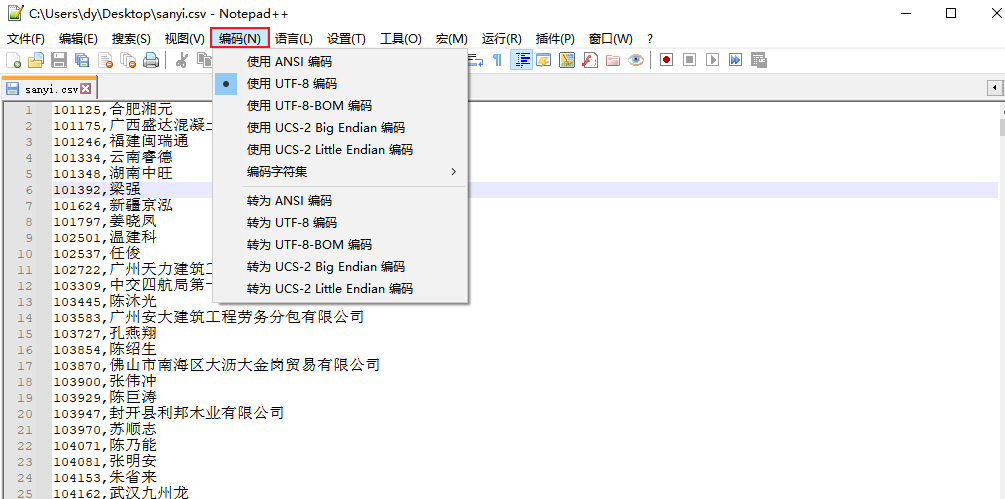The height and width of the screenshot is (499, 1005).
Task: Click line 25 text 武汉九州龙
Action: tap(149, 493)
